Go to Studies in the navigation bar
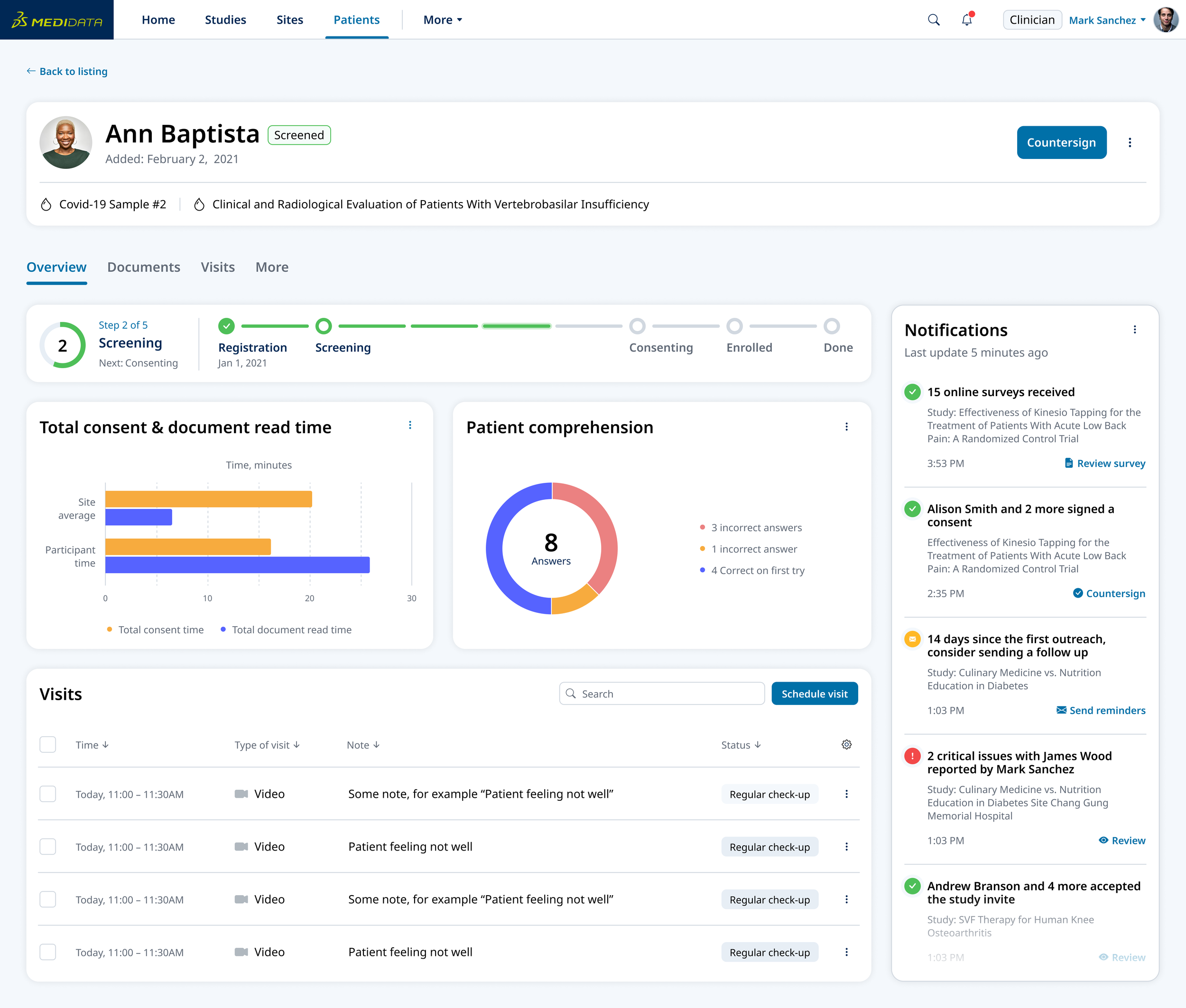This screenshot has height=1008, width=1186. 225,20
